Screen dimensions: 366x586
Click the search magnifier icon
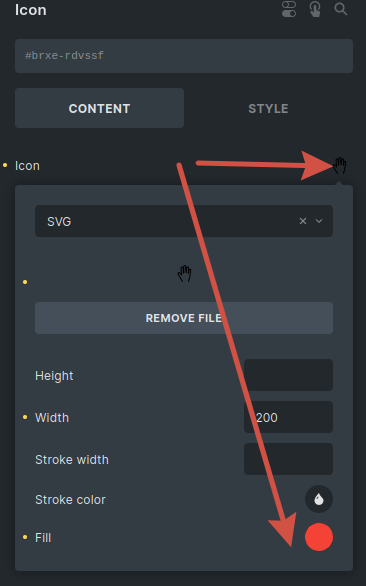(x=341, y=9)
